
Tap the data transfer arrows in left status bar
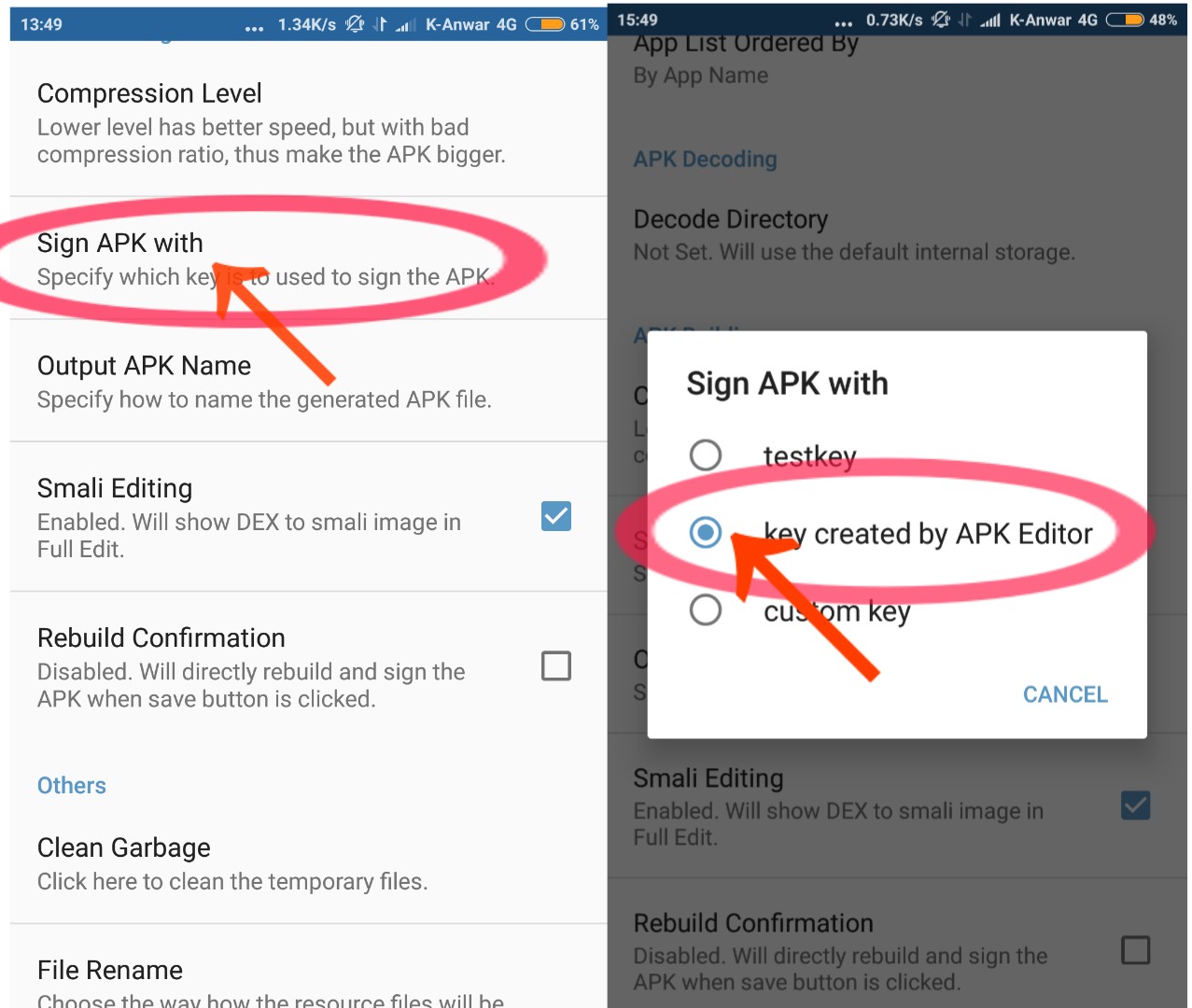pos(380,24)
